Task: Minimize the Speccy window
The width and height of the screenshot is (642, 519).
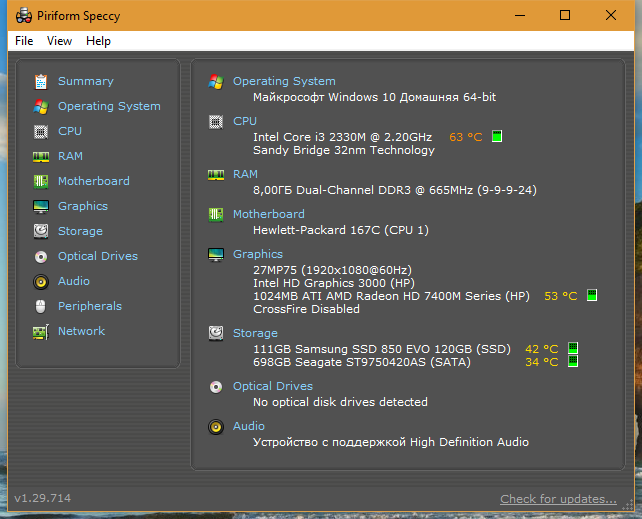Action: point(520,16)
